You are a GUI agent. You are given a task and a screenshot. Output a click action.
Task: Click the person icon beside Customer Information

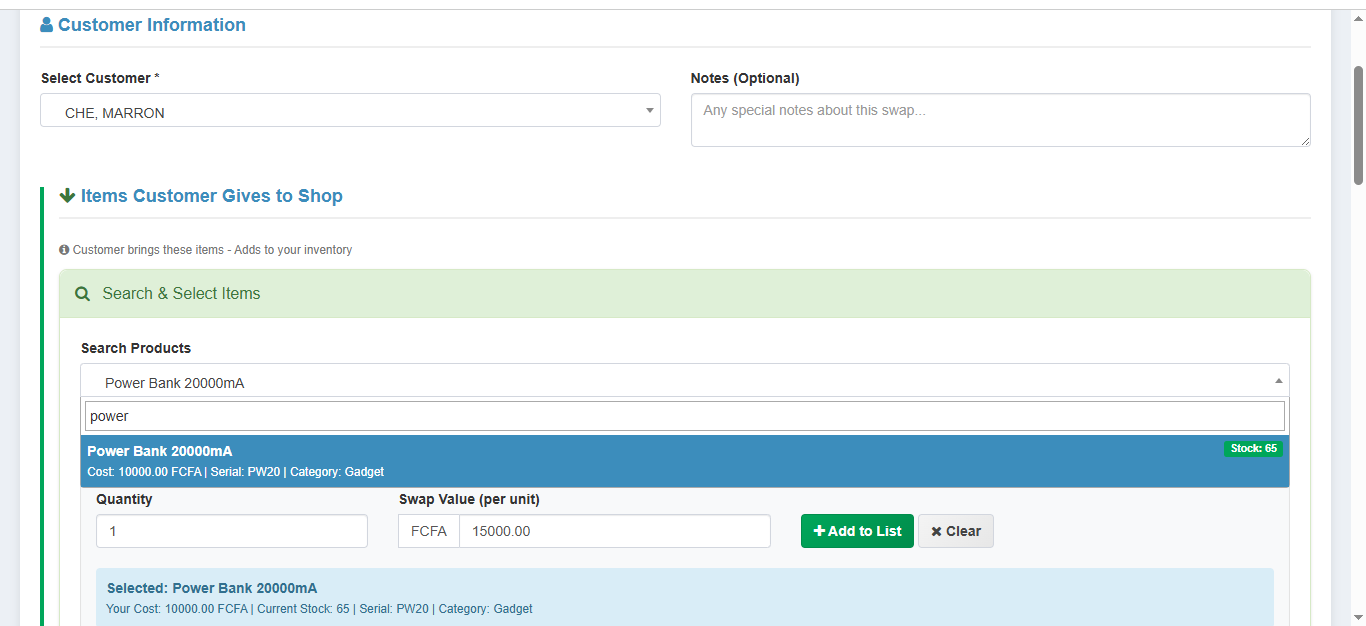point(46,24)
